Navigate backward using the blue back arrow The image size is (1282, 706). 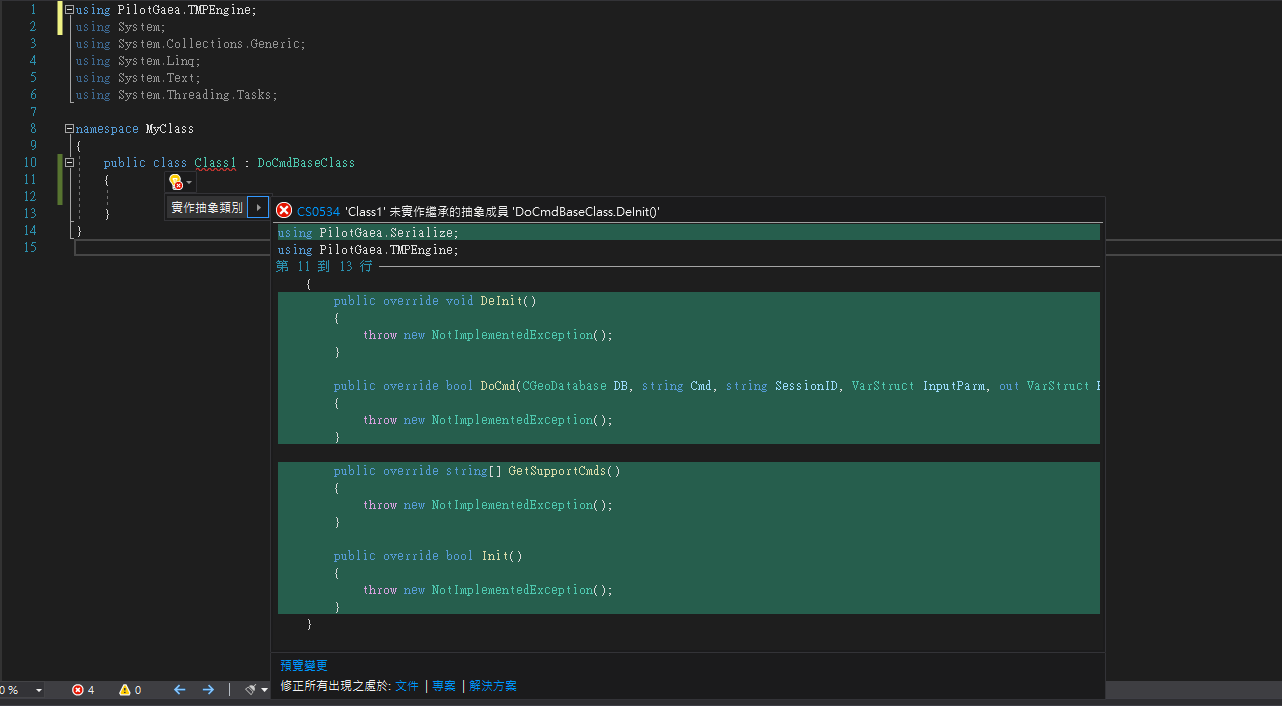tap(178, 689)
